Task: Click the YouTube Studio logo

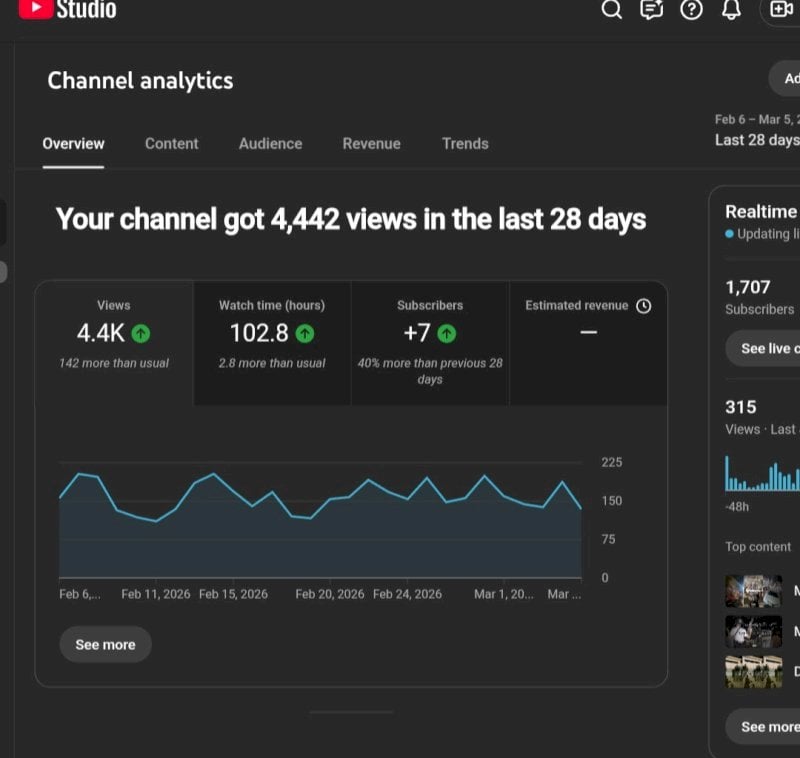Action: pyautogui.click(x=68, y=10)
